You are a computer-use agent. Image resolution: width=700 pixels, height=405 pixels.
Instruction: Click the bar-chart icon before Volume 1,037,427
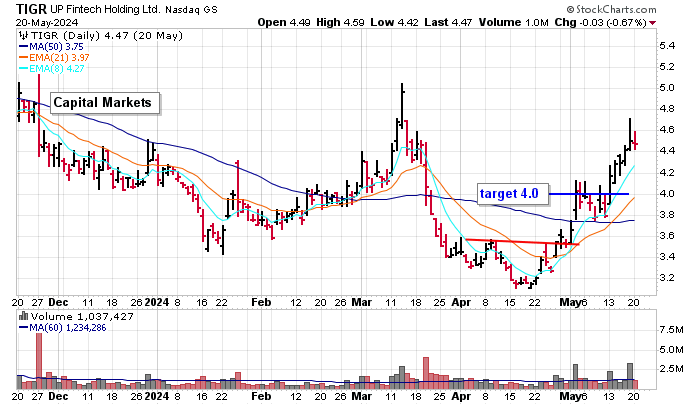tap(23, 316)
